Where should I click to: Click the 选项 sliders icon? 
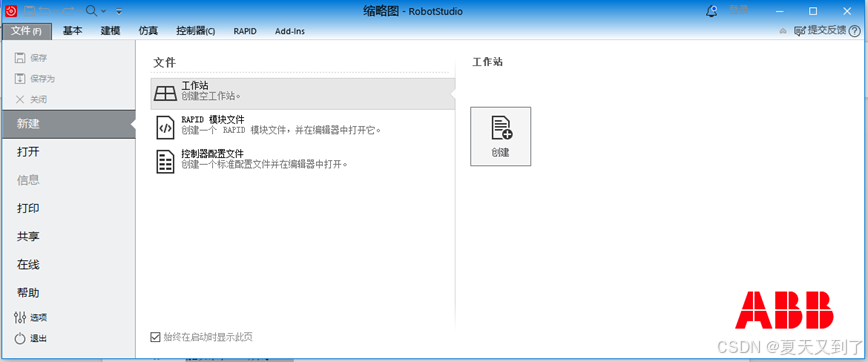tap(20, 317)
